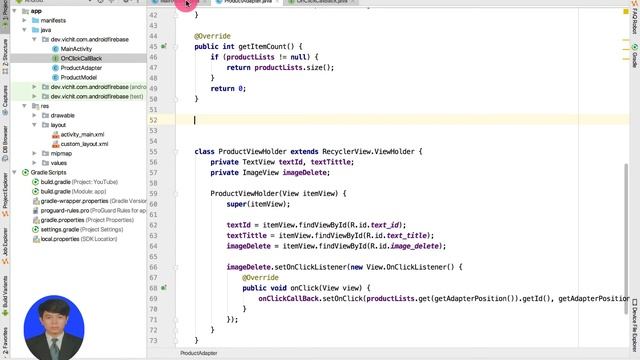Image resolution: width=640 pixels, height=360 pixels.
Task: Open the Job Explorer side tab
Action: pos(5,245)
